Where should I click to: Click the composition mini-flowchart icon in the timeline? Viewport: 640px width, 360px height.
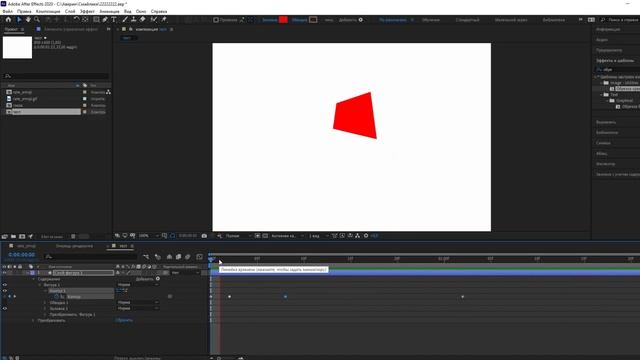[x=146, y=257]
